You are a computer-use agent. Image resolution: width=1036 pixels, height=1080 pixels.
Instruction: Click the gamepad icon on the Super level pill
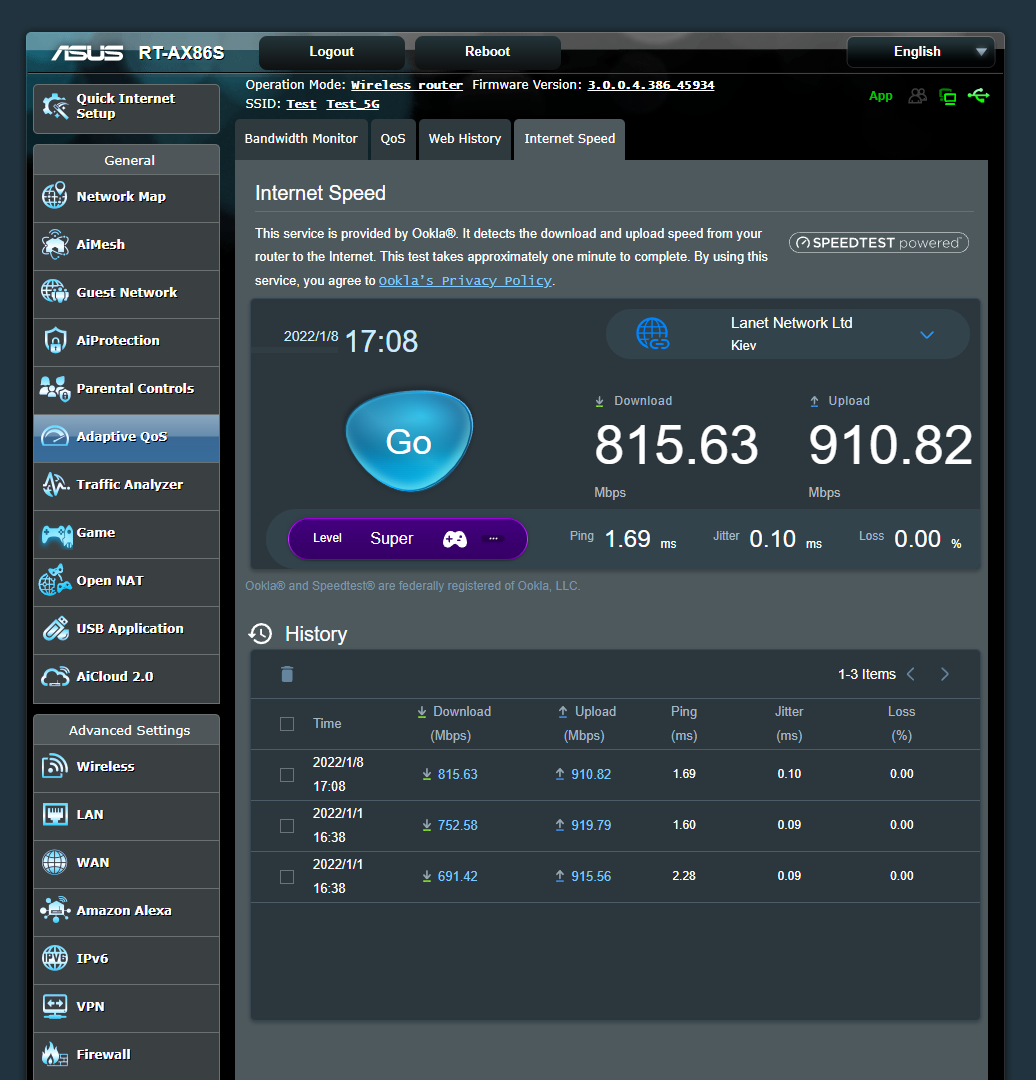point(455,538)
